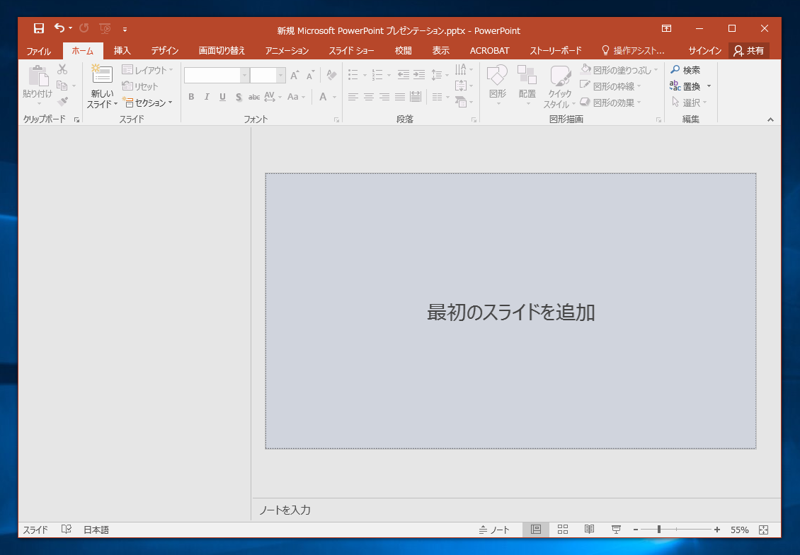800x555 pixels.
Task: Click spell check icon in status bar
Action: (x=67, y=530)
